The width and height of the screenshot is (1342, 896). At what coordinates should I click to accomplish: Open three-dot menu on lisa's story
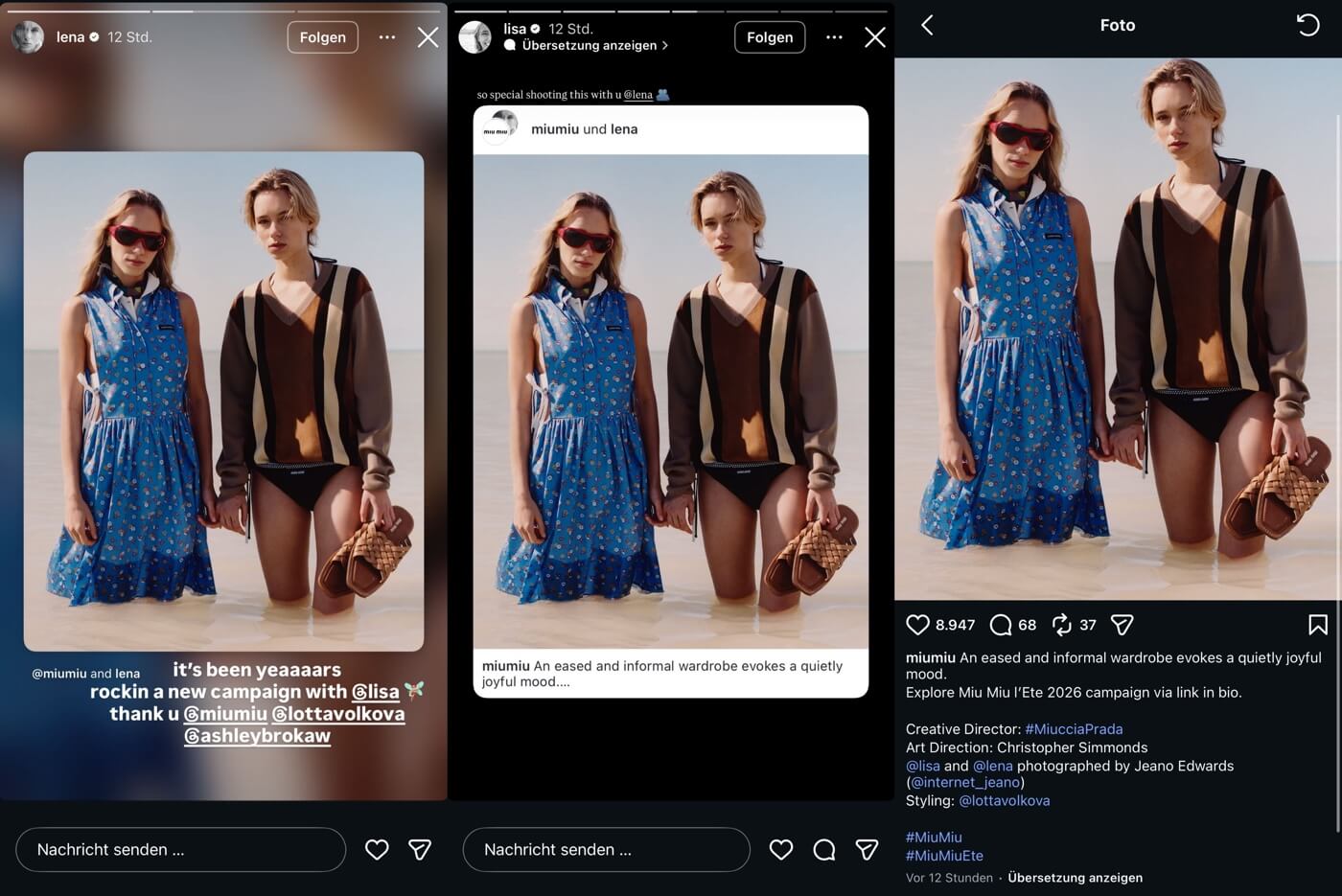click(834, 37)
